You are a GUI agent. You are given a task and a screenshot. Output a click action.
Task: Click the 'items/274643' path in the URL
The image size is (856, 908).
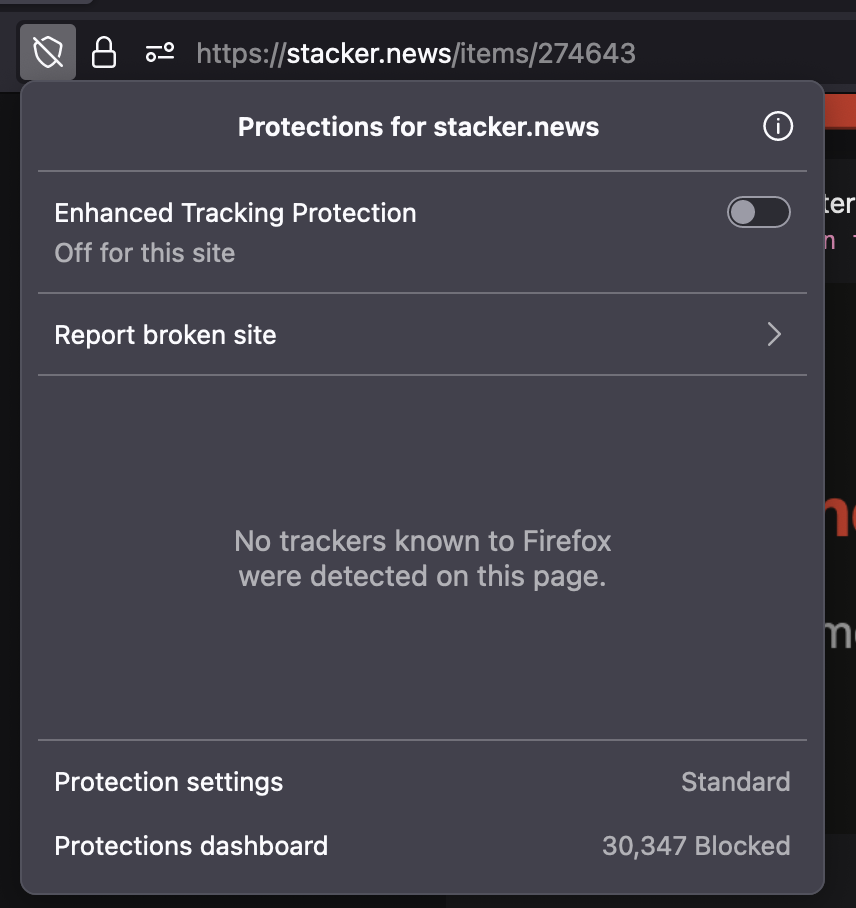pos(547,53)
